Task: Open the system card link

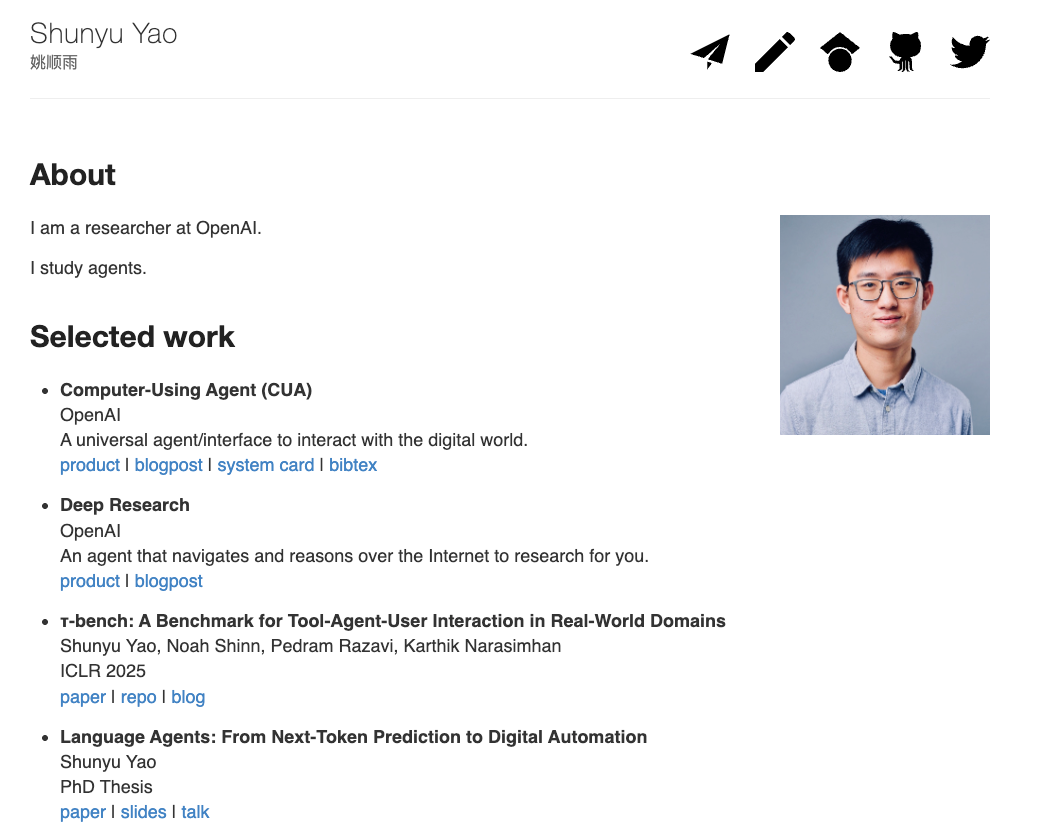Action: 266,465
